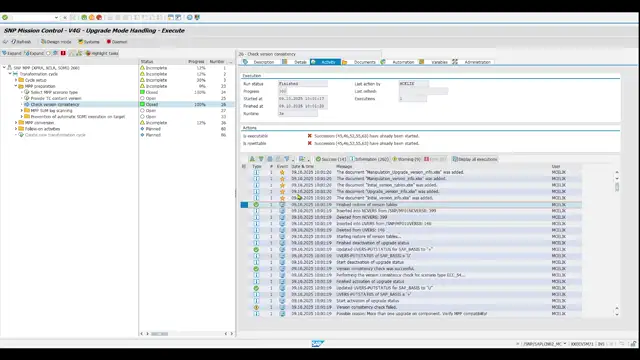Click the hierarchy icon left of Highlight tasks
Image resolution: width=640 pixels, height=360 pixels.
[x=79, y=53]
